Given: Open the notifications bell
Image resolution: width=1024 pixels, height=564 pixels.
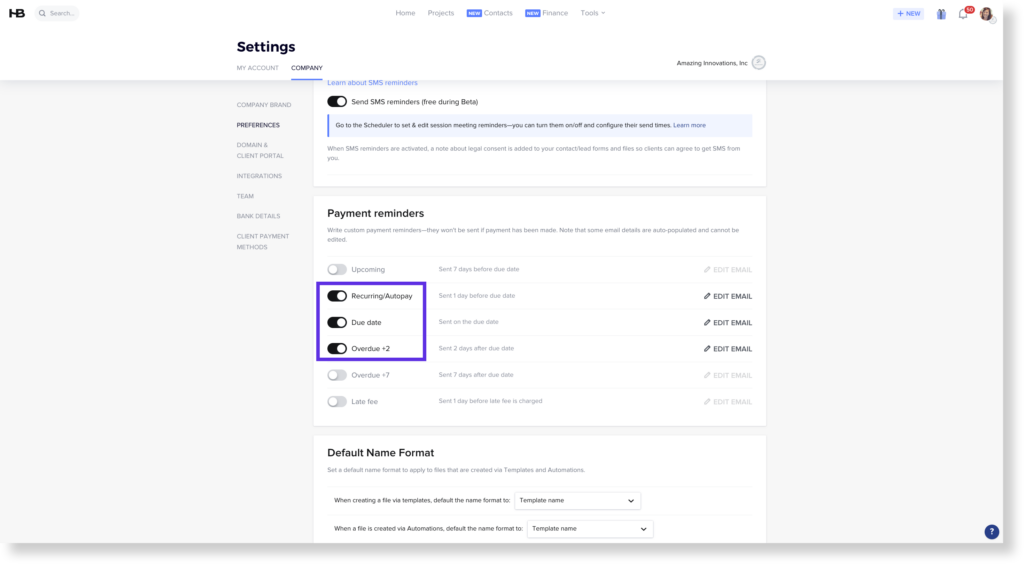Looking at the screenshot, I should (963, 14).
